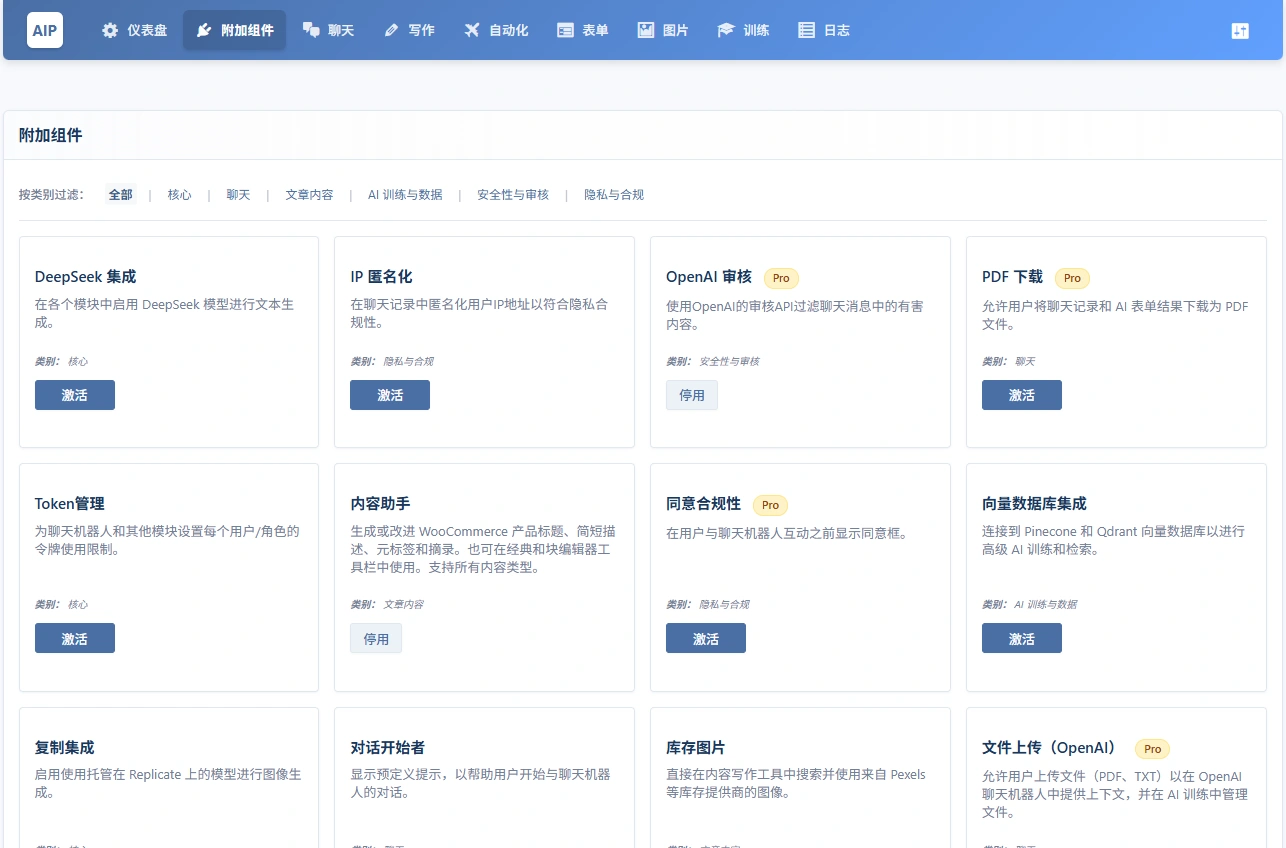Filter by 隐私与合规
The image size is (1286, 848).
(x=614, y=195)
